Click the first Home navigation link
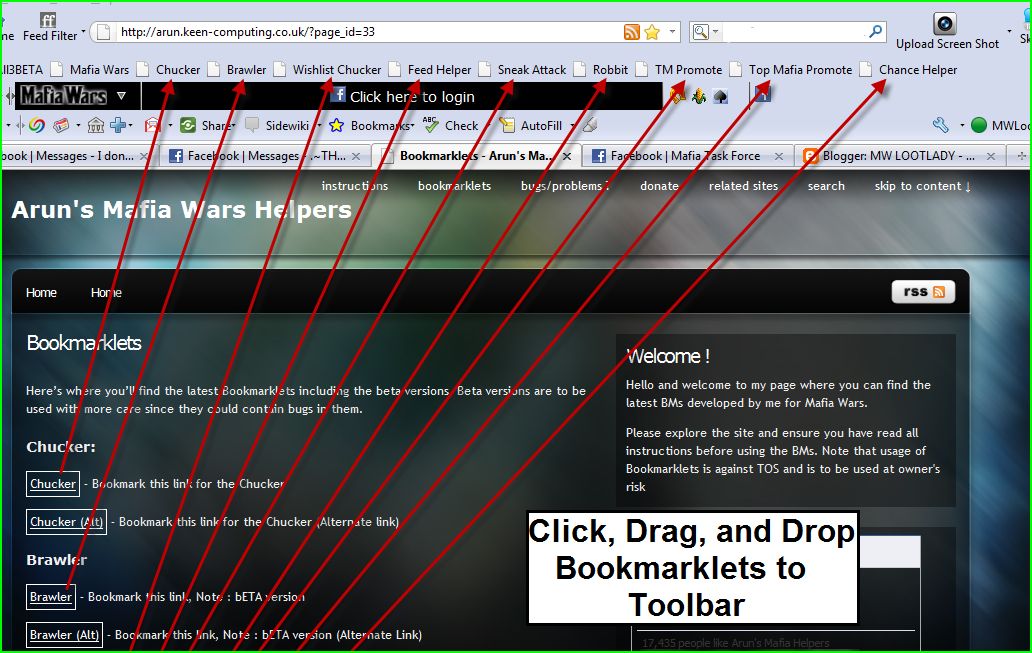1032x653 pixels. [41, 292]
